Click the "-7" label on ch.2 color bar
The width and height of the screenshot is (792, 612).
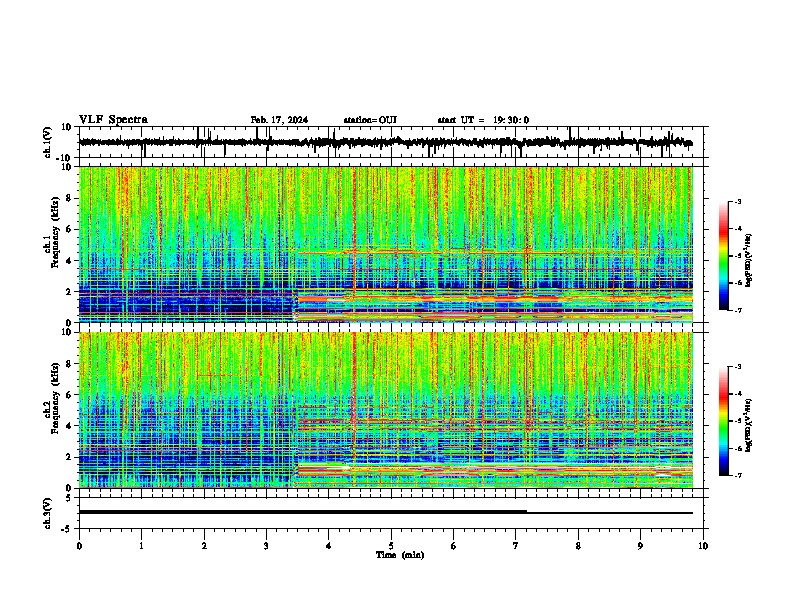[x=737, y=475]
